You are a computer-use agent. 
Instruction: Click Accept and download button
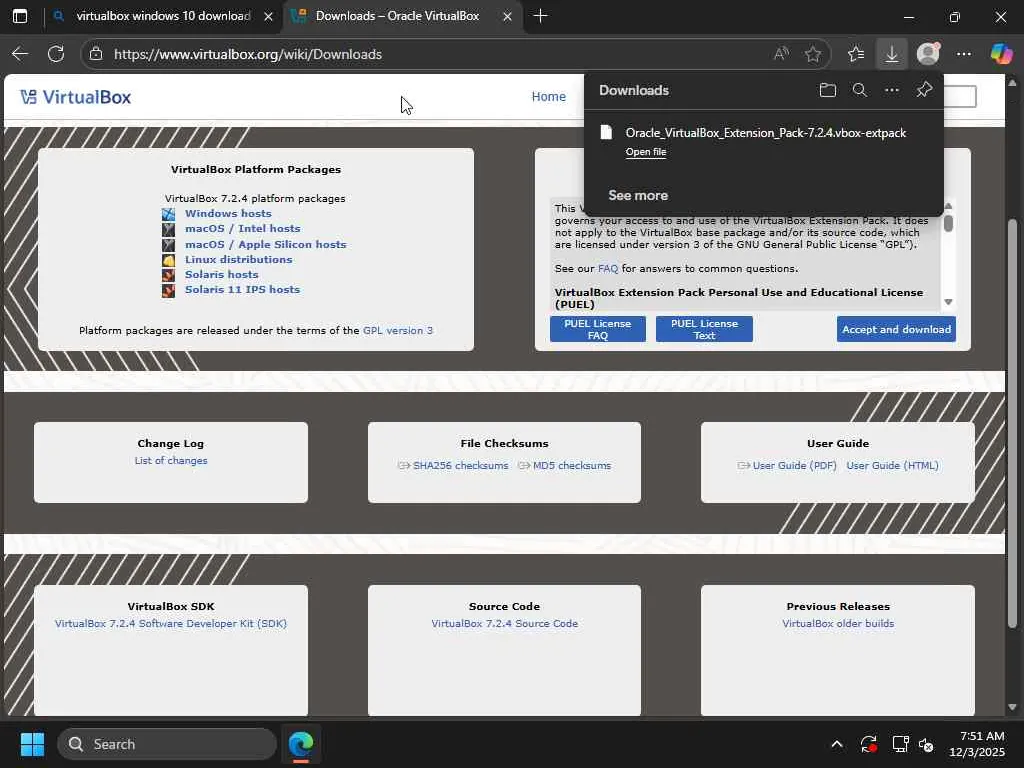pyautogui.click(x=896, y=329)
